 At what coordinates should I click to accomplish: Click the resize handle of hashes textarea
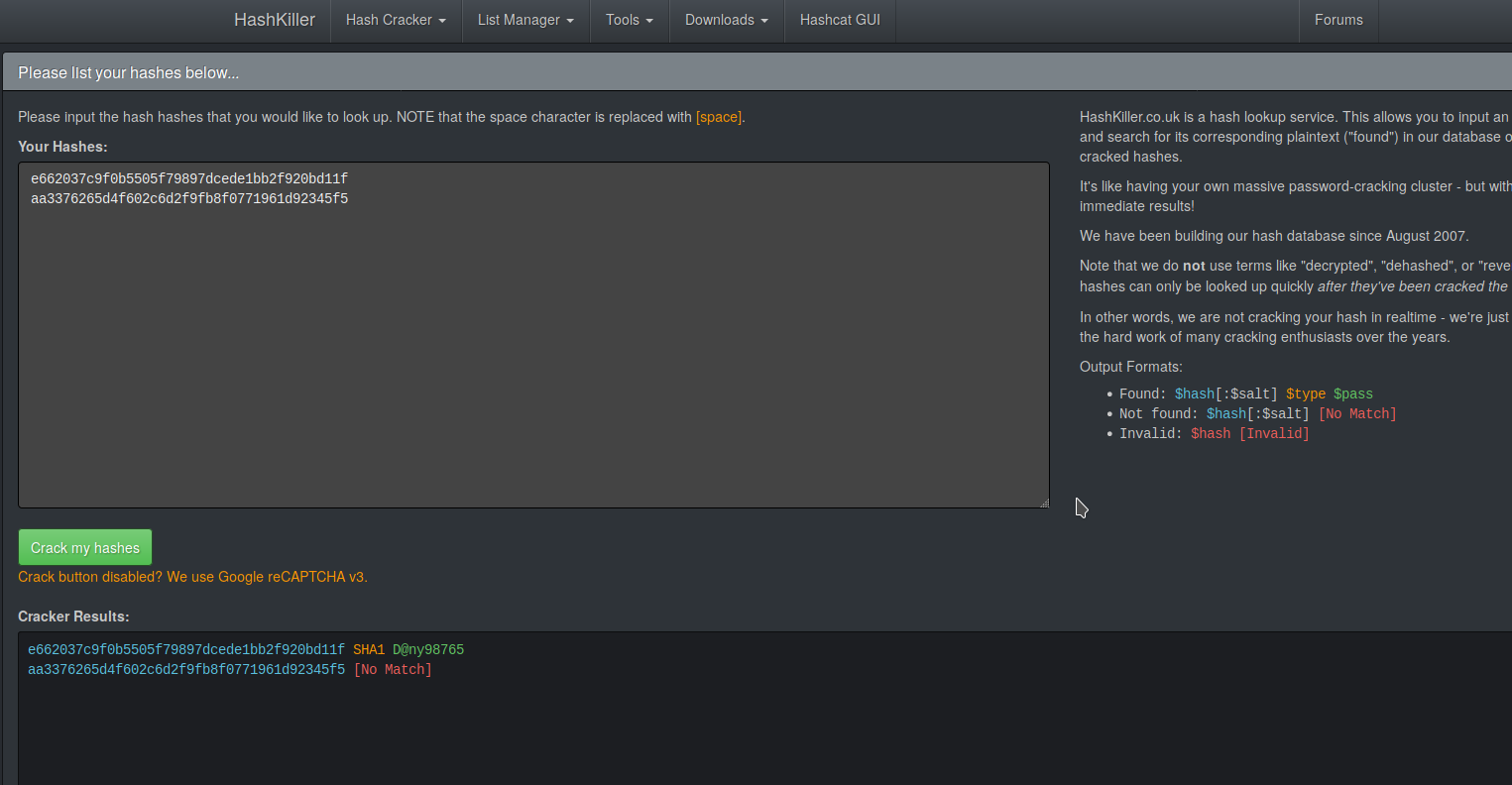click(1044, 503)
